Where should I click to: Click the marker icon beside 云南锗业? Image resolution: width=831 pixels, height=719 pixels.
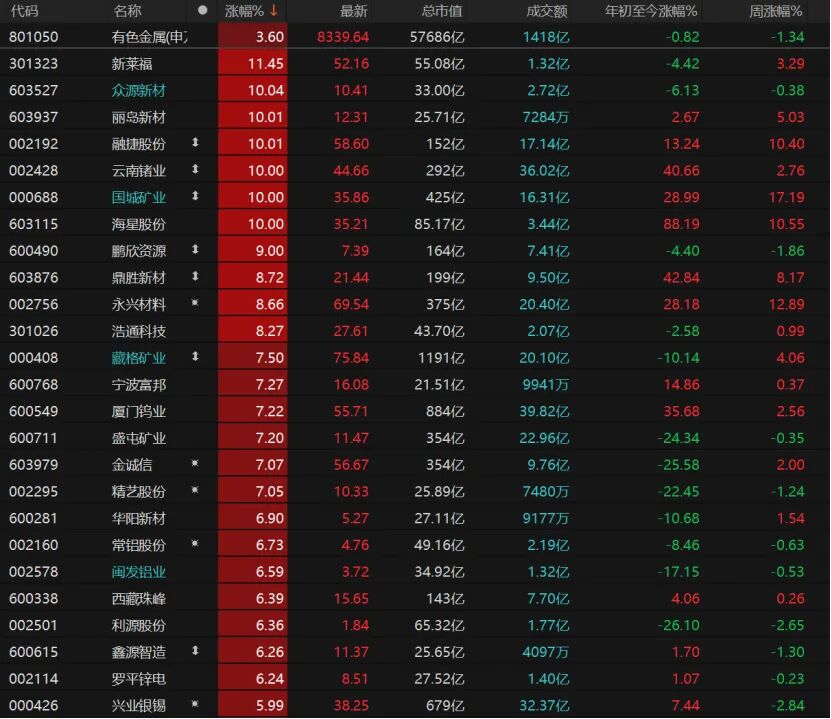195,170
